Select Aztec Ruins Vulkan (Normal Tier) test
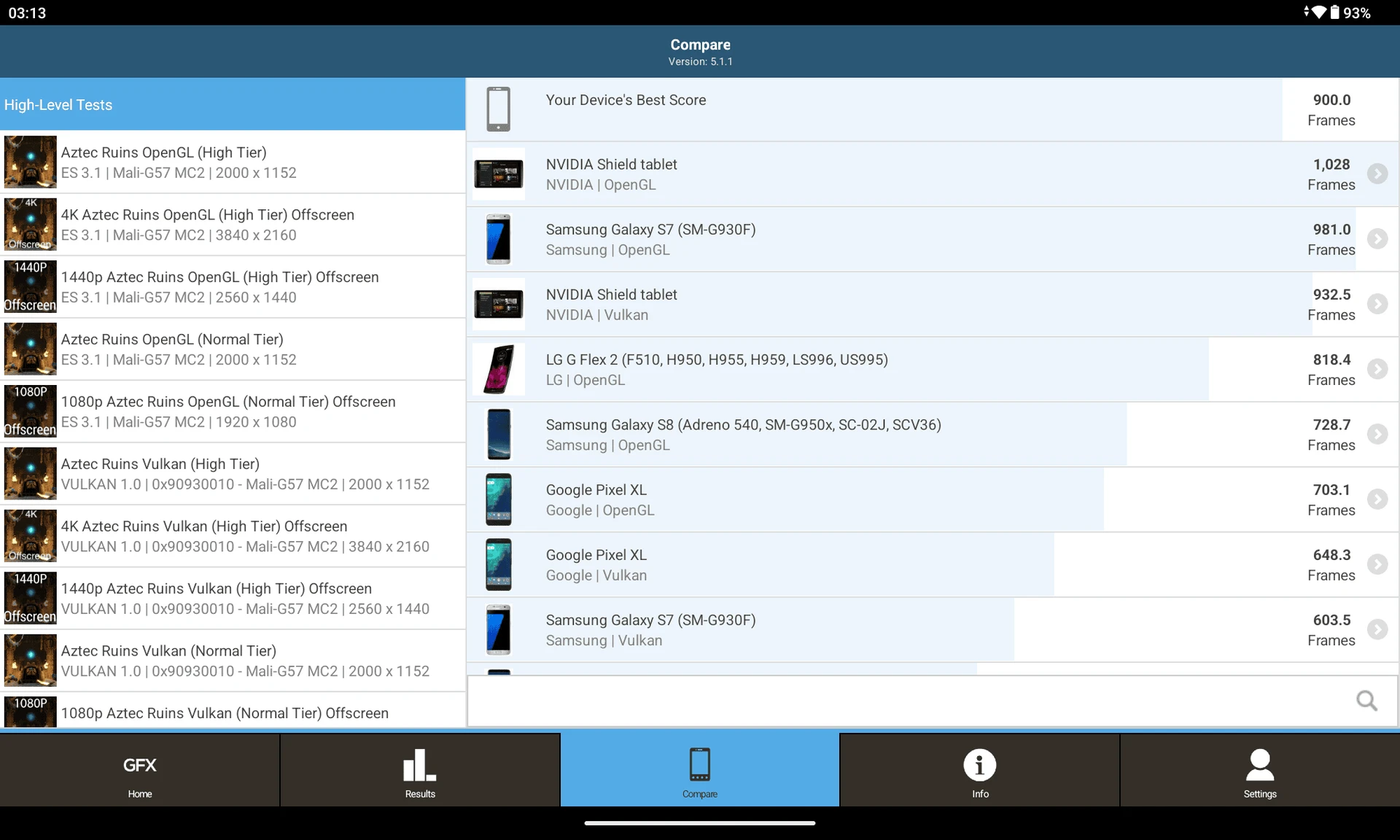This screenshot has height=840, width=1400. (x=233, y=661)
